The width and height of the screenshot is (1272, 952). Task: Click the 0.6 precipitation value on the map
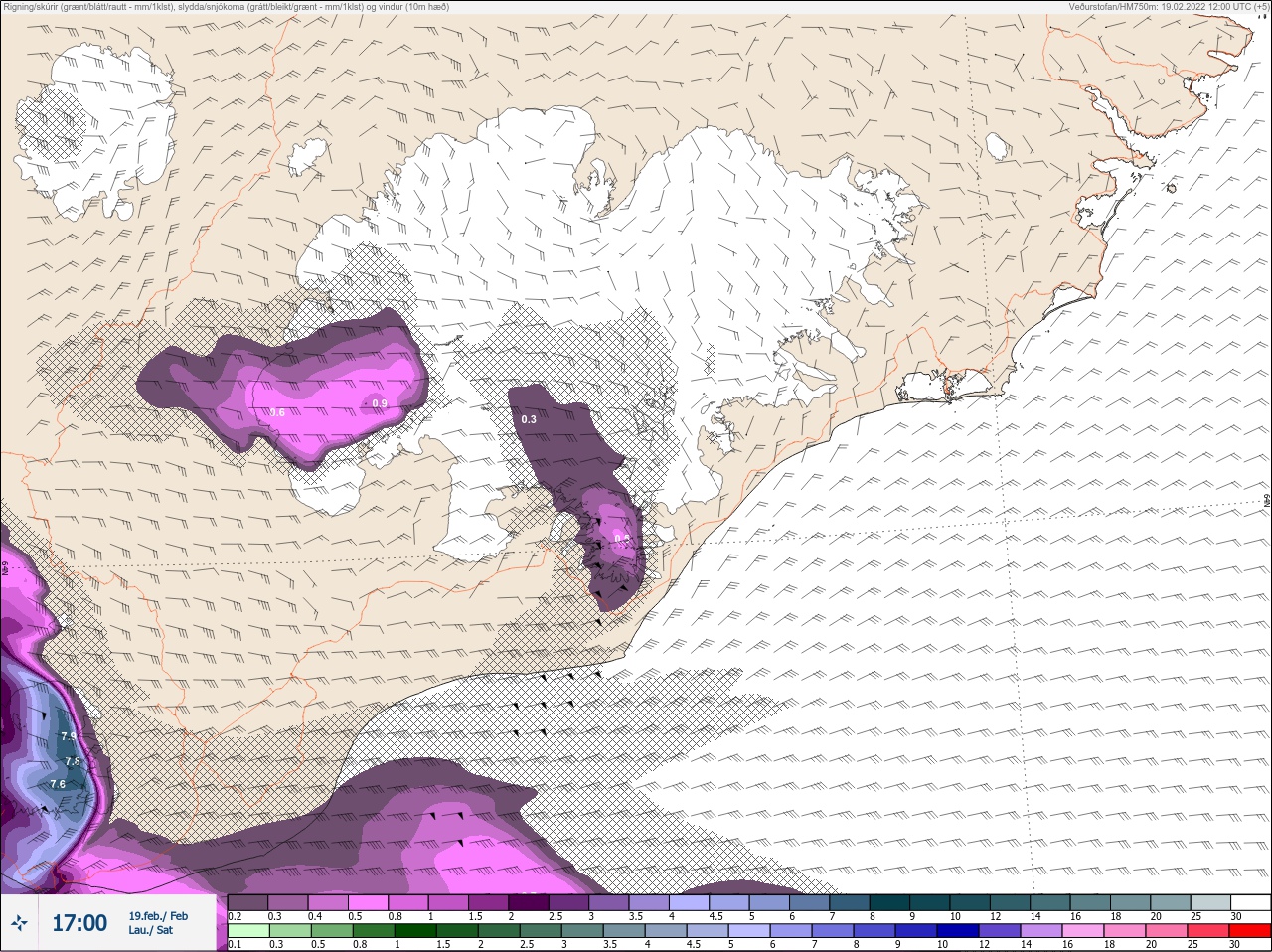click(277, 412)
